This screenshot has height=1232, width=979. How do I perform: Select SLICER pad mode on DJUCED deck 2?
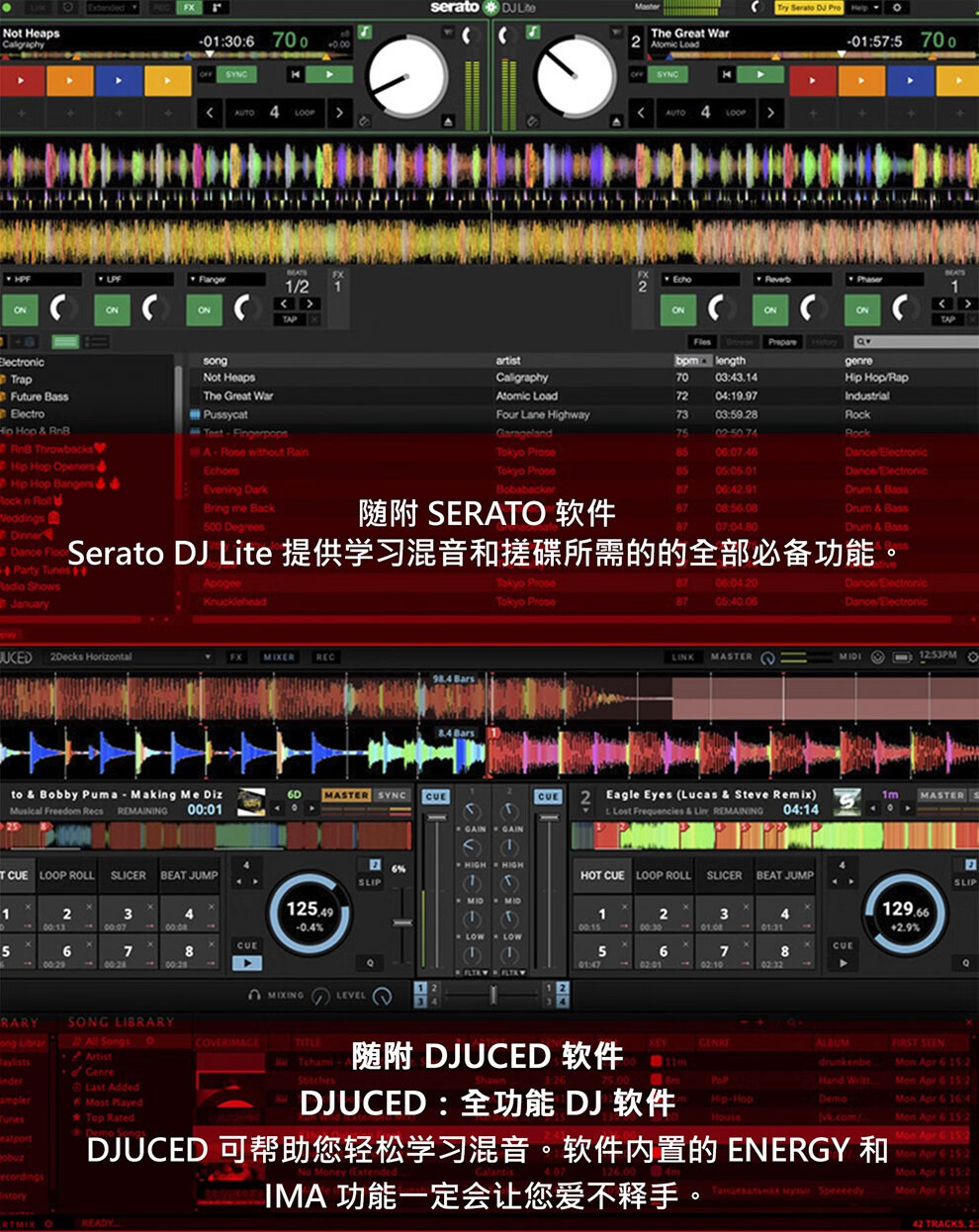(724, 875)
